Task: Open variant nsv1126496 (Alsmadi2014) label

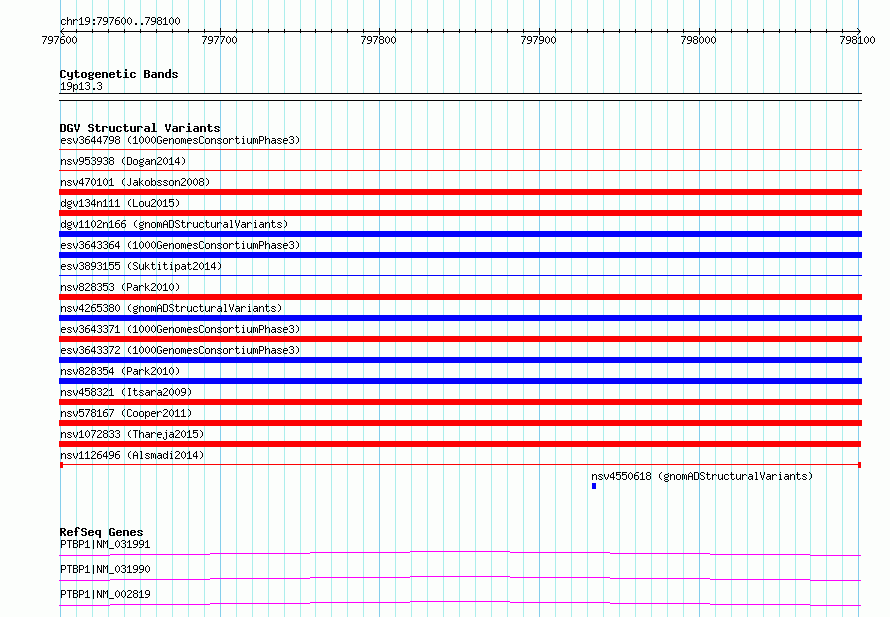Action: click(x=132, y=455)
